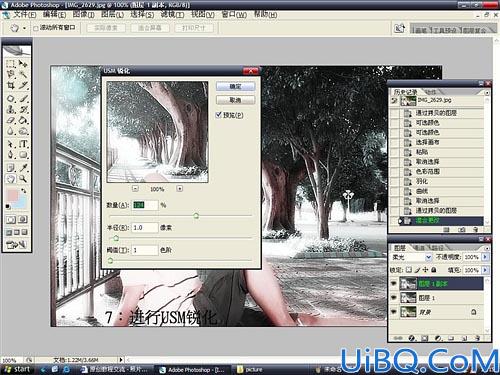Open the layer blend mode dropdown
The width and height of the screenshot is (500, 375).
pyautogui.click(x=412, y=257)
